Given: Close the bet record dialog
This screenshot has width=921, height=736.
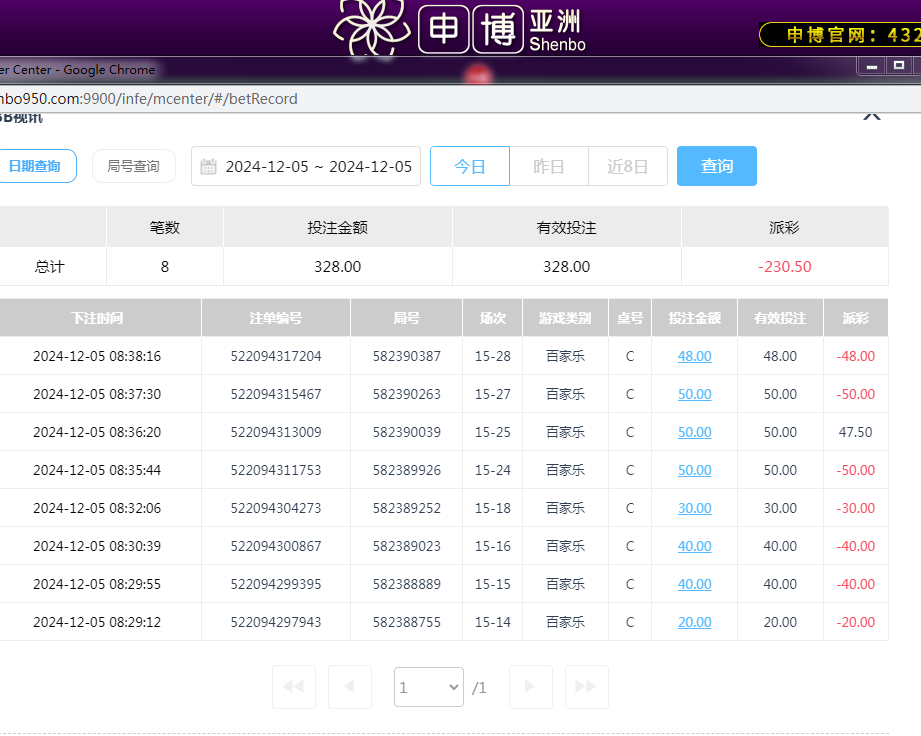Looking at the screenshot, I should pyautogui.click(x=871, y=115).
